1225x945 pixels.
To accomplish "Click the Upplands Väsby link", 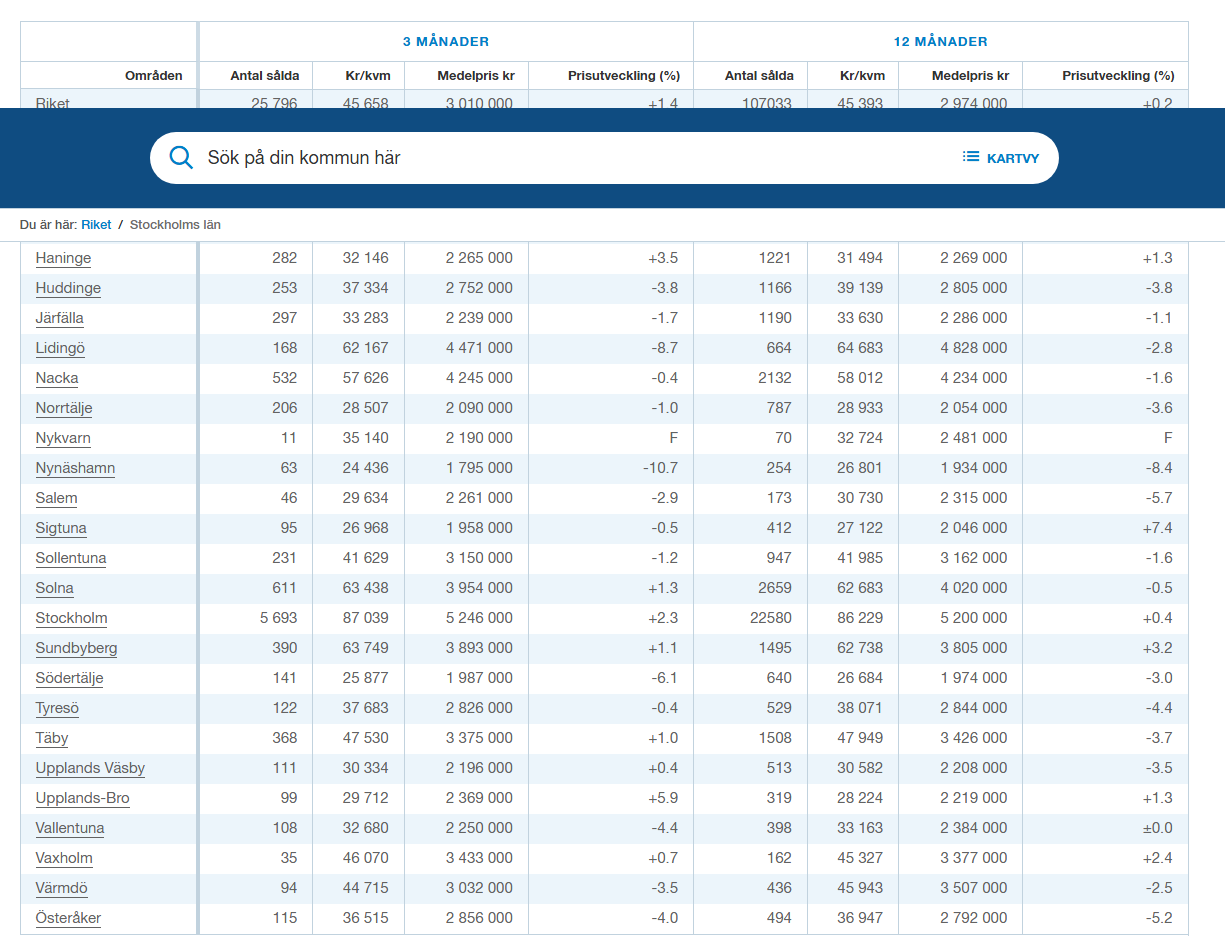I will tap(90, 768).
